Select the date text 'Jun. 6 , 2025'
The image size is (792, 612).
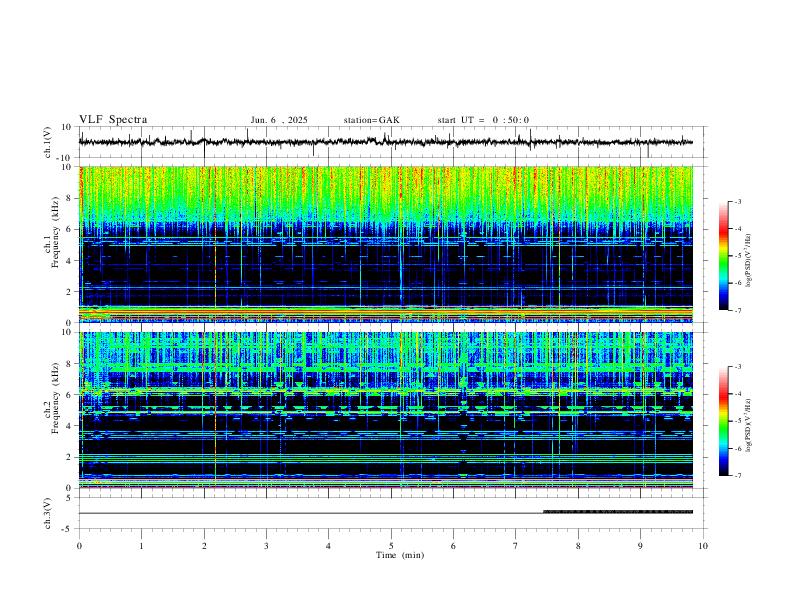tap(279, 120)
